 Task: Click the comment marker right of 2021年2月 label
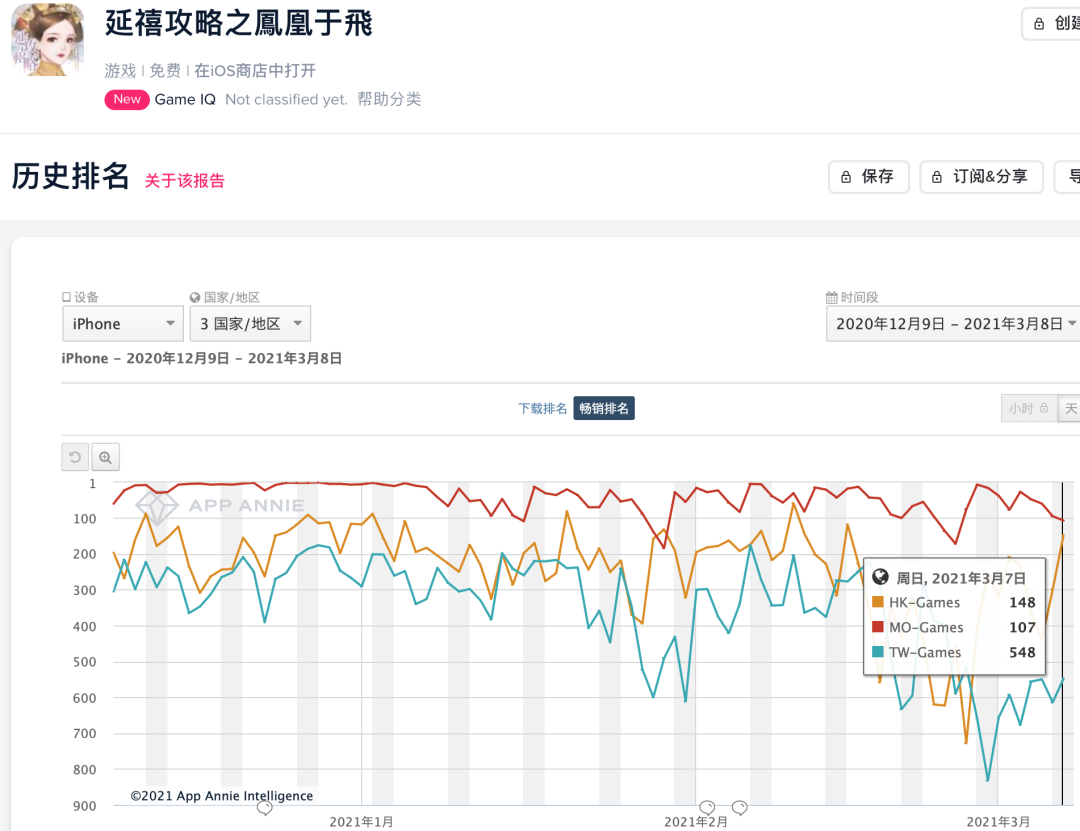click(x=740, y=807)
